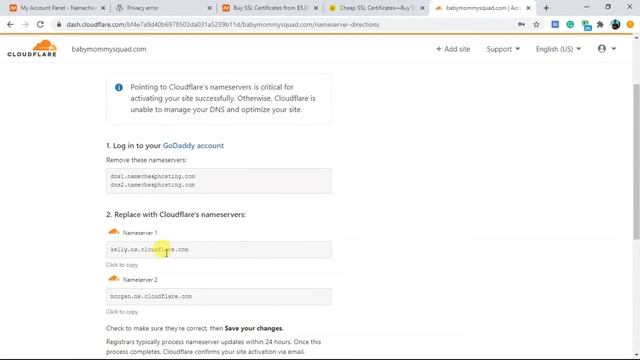Close the babymommysquad.com tab
Viewport: 640px width, 360px height.
point(528,8)
